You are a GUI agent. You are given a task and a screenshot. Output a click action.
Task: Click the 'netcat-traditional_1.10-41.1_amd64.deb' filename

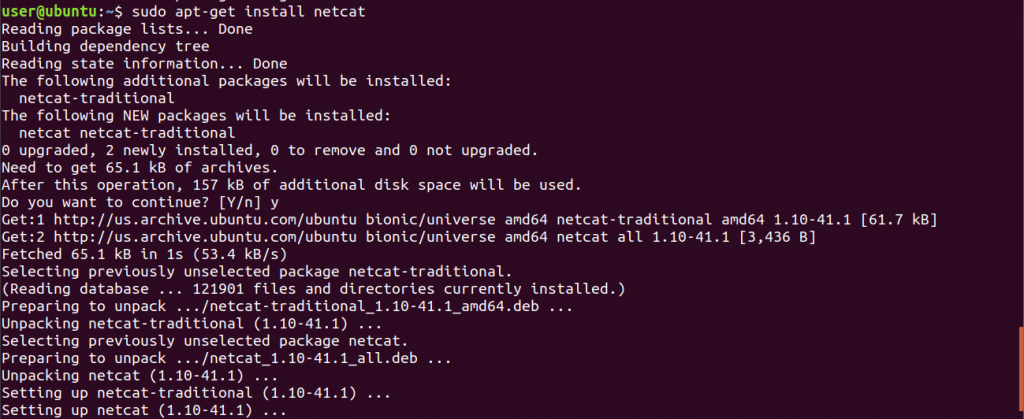[374, 306]
